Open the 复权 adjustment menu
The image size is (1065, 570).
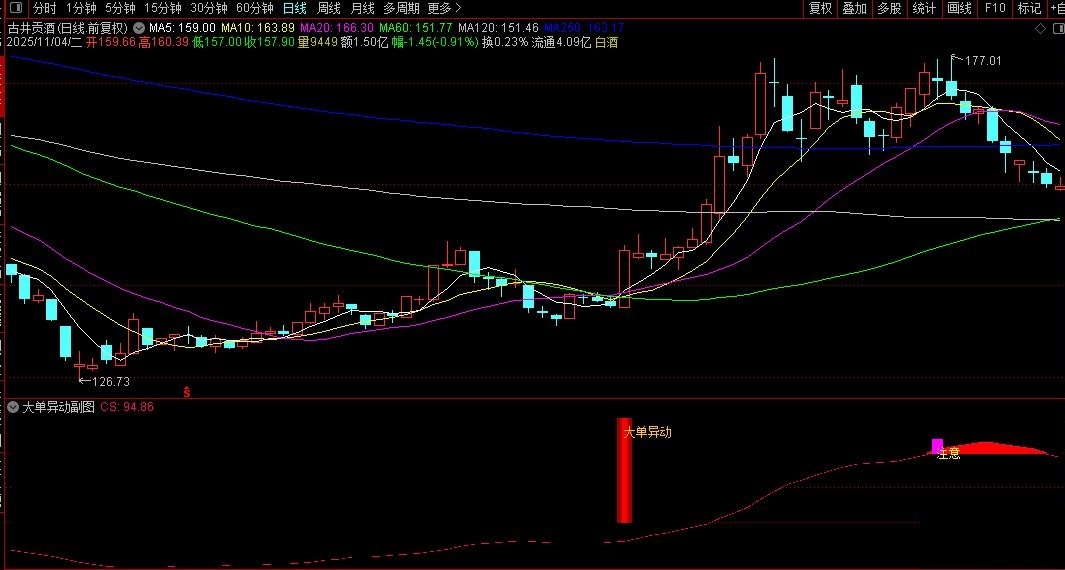click(x=820, y=8)
